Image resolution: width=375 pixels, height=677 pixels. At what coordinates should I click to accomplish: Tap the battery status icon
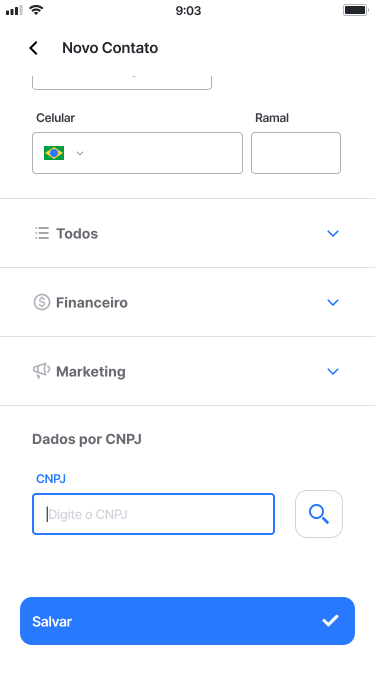(355, 10)
